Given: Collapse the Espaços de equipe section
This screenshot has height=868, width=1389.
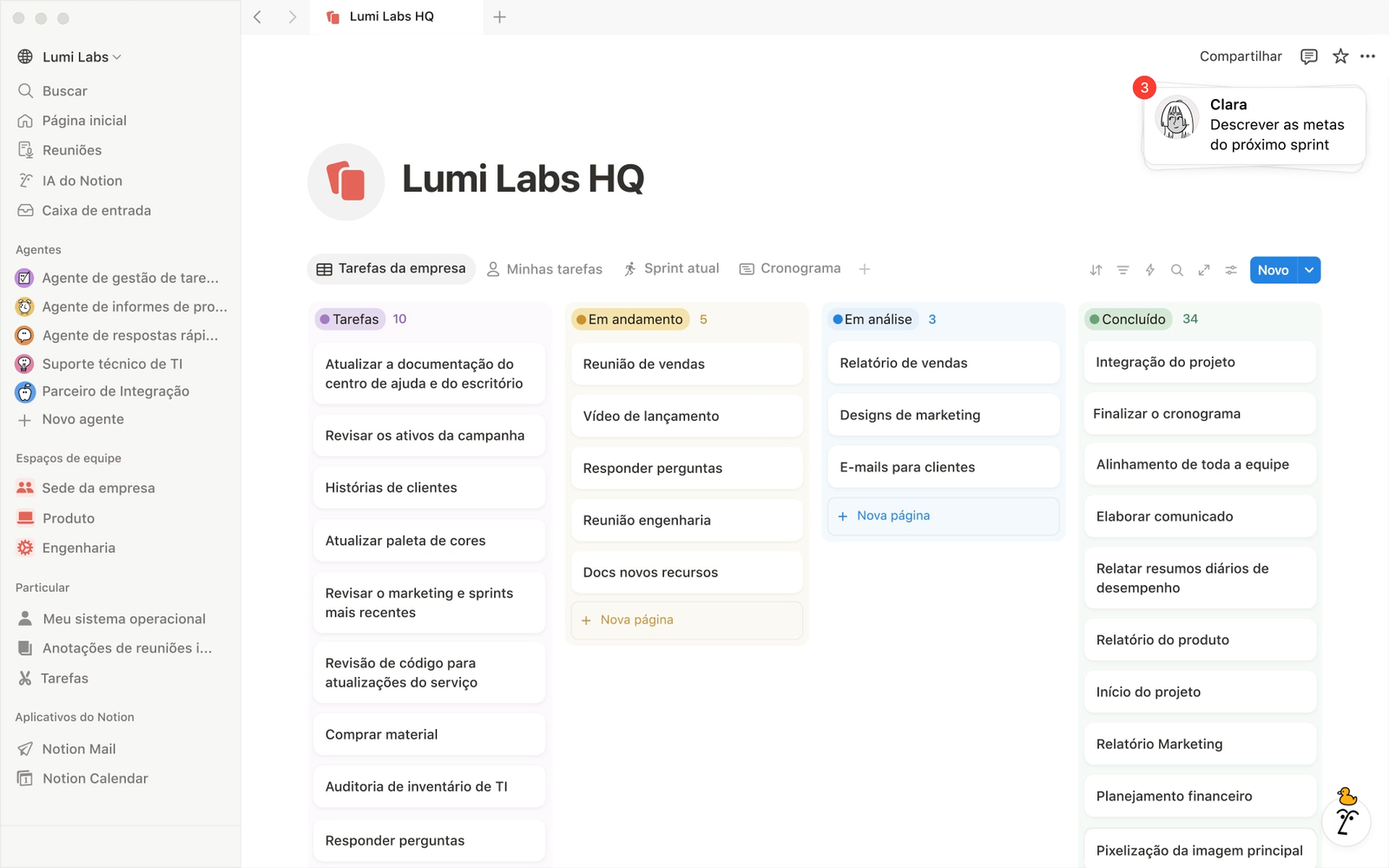Looking at the screenshot, I should (x=69, y=458).
